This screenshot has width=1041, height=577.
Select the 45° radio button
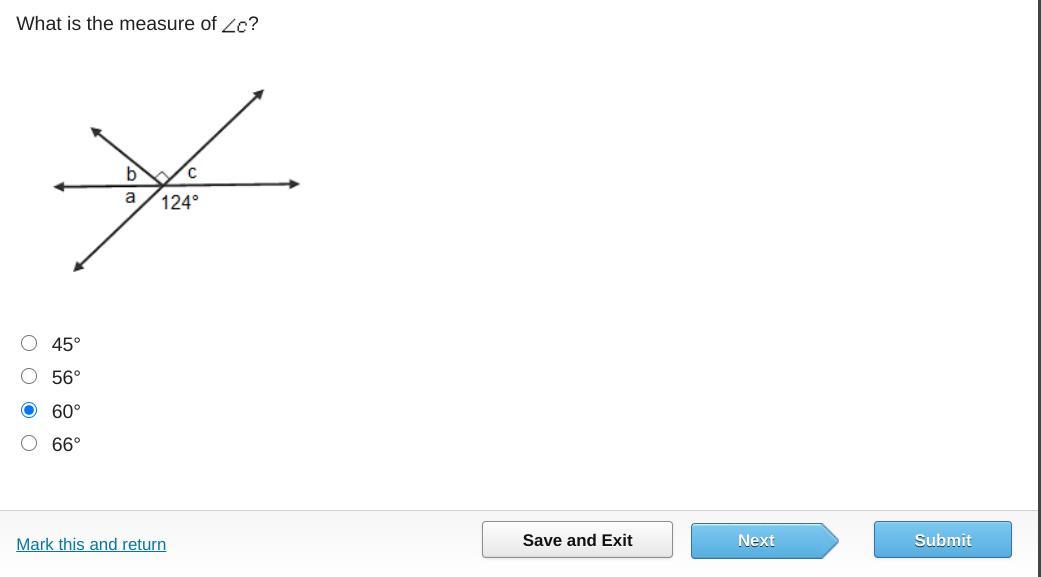coord(29,343)
